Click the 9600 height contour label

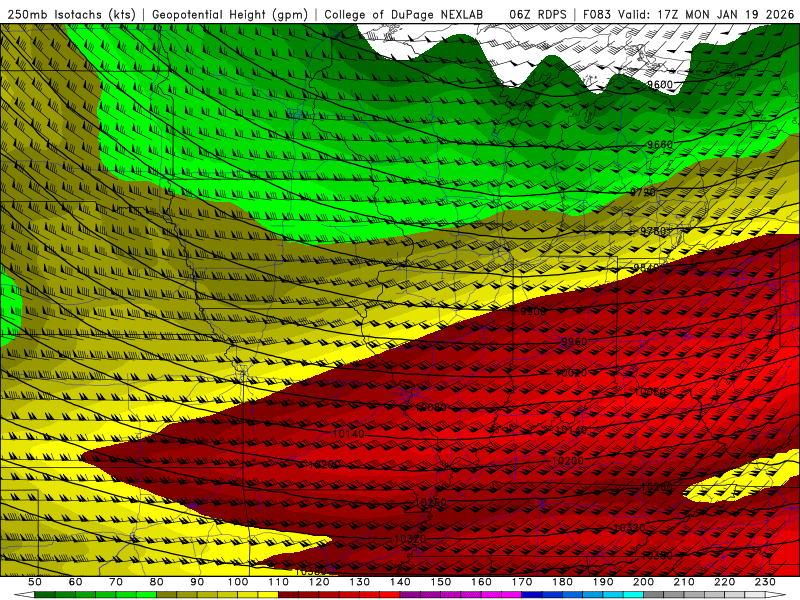[x=660, y=84]
